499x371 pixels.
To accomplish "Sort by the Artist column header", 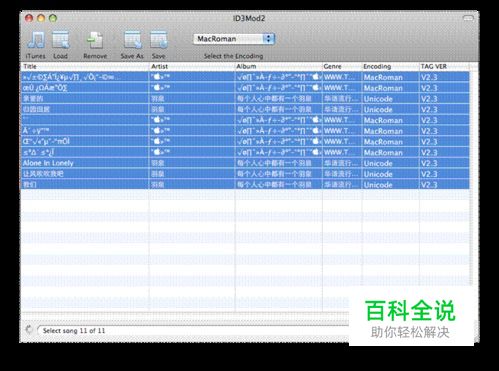I will [193, 66].
